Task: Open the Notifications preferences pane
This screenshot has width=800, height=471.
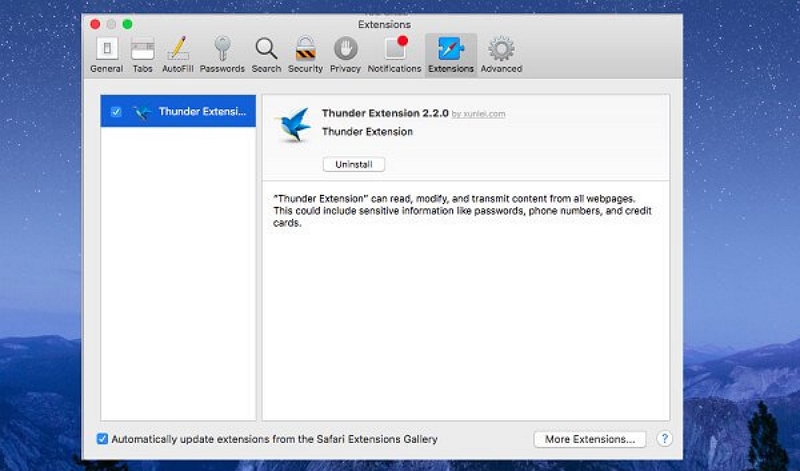Action: tap(394, 55)
